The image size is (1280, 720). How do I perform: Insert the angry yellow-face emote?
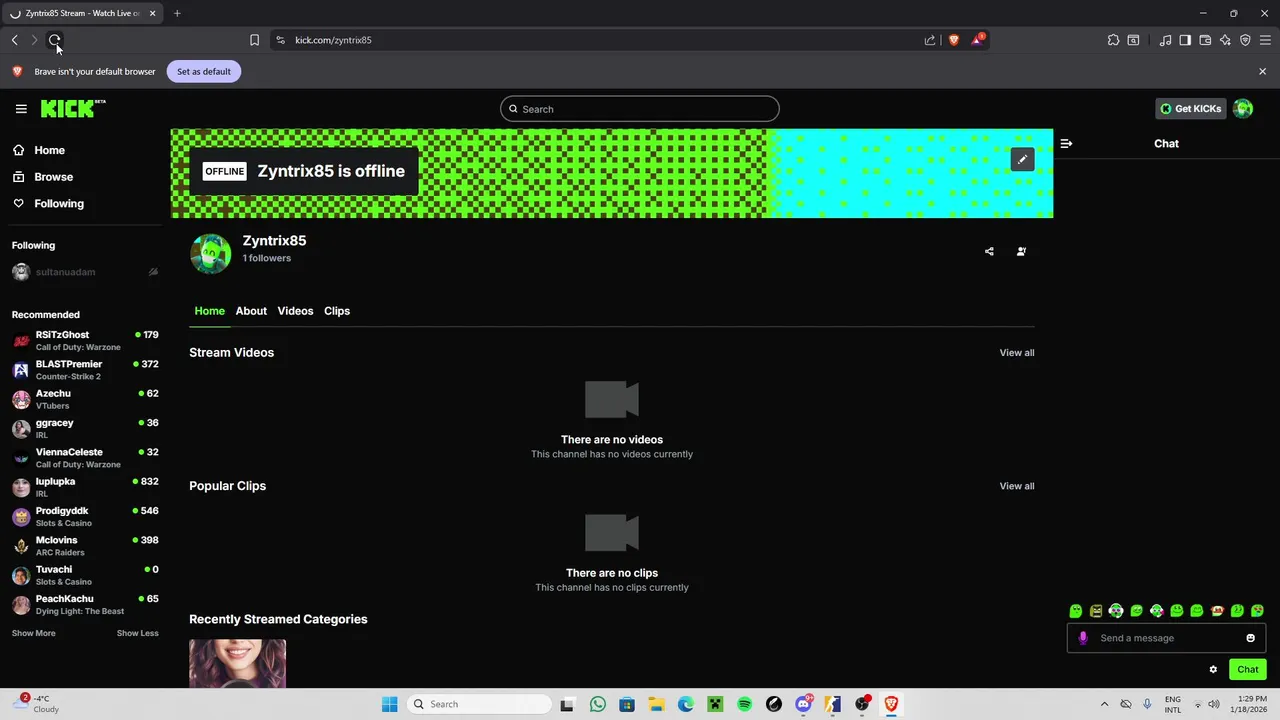coord(1096,611)
